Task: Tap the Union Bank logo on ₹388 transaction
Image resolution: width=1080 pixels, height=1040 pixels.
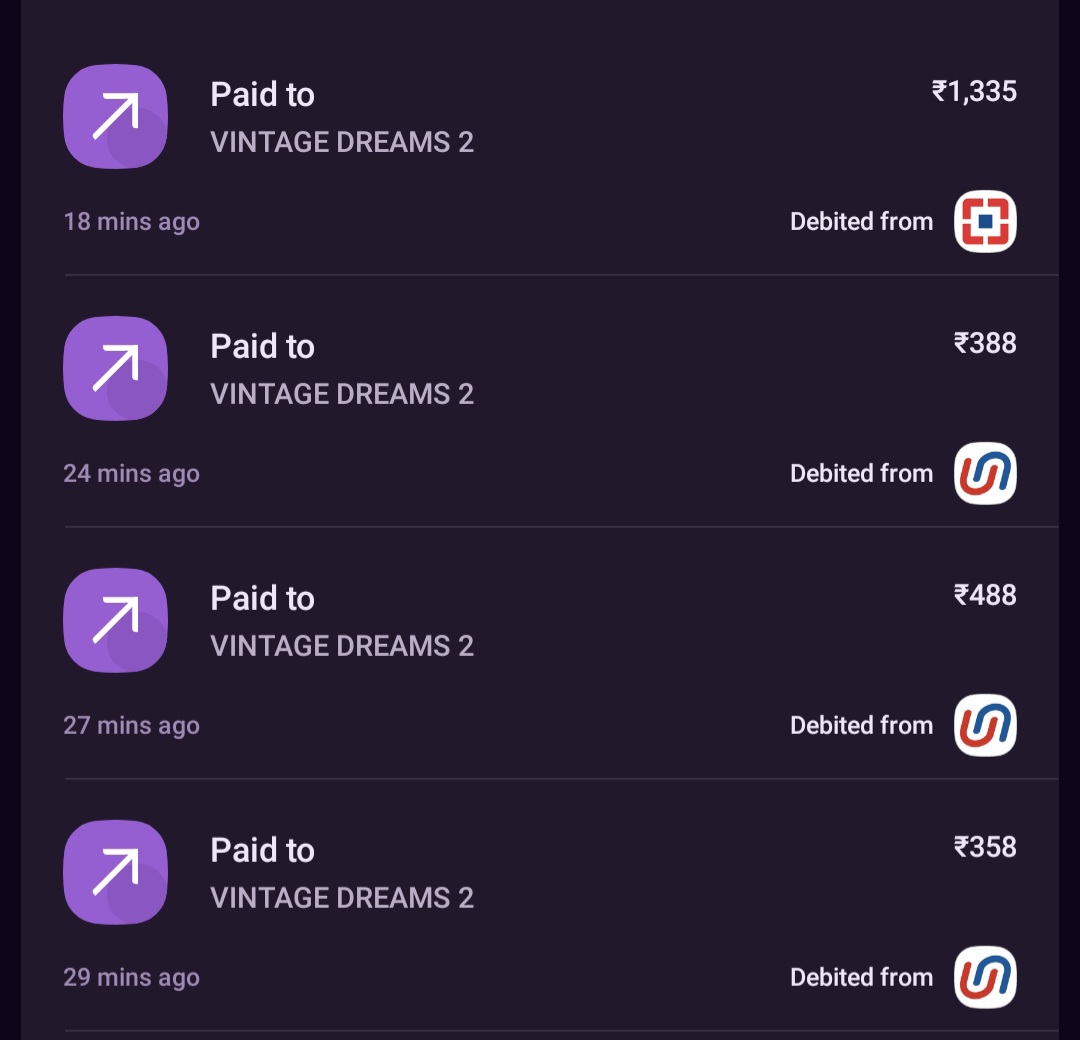Action: tap(985, 473)
